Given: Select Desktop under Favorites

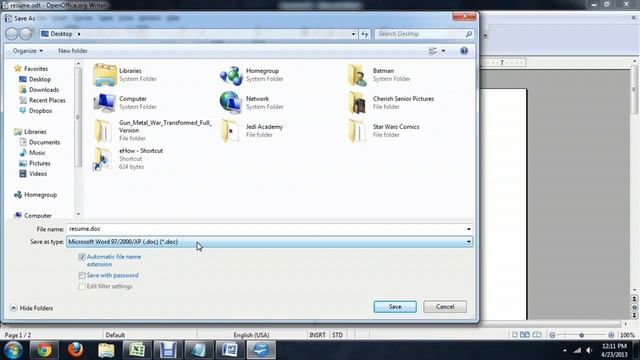Looking at the screenshot, I should [35, 79].
